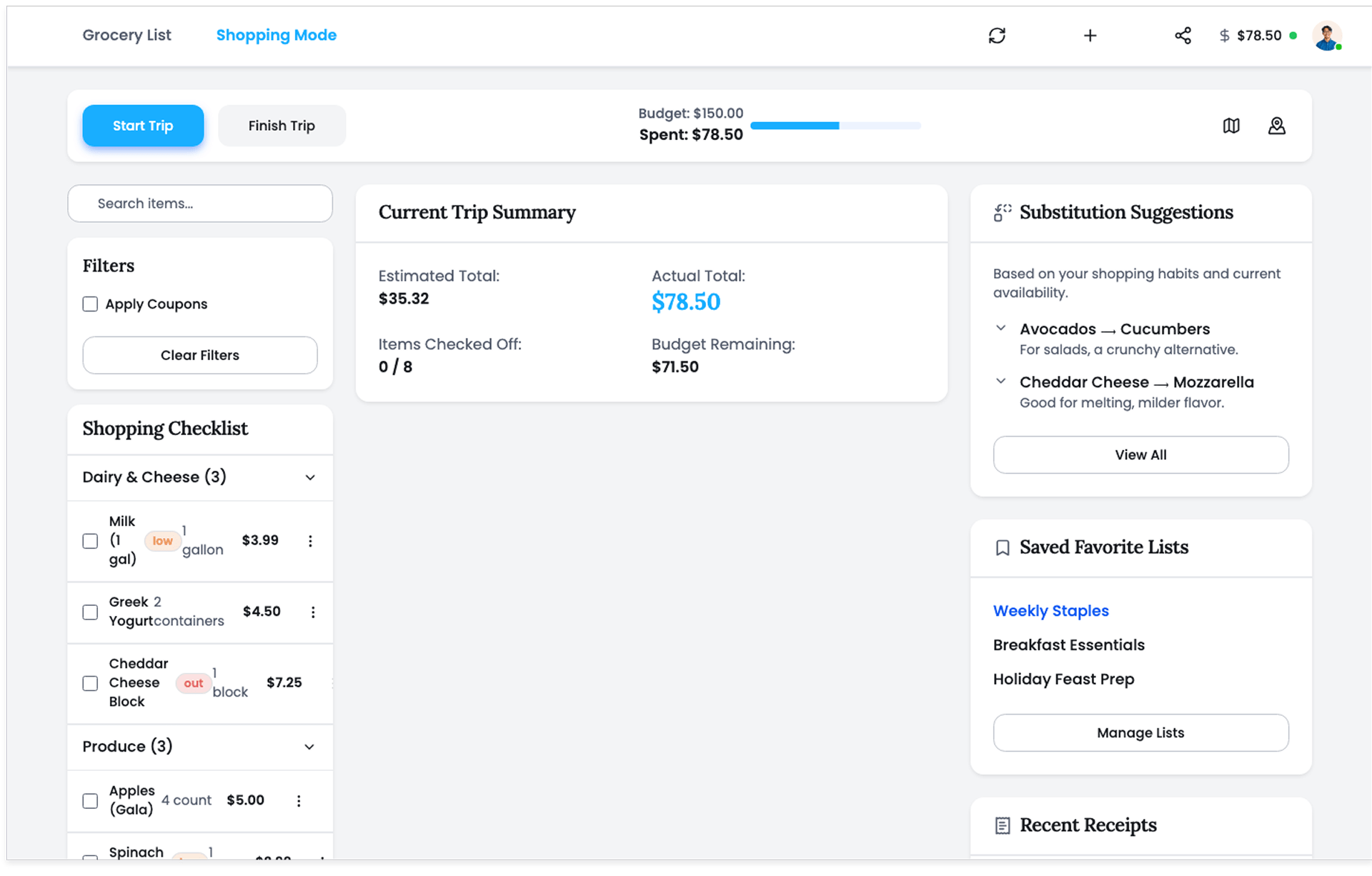Click the plus add item icon
Image resolution: width=1372 pixels, height=876 pixels.
click(x=1090, y=36)
